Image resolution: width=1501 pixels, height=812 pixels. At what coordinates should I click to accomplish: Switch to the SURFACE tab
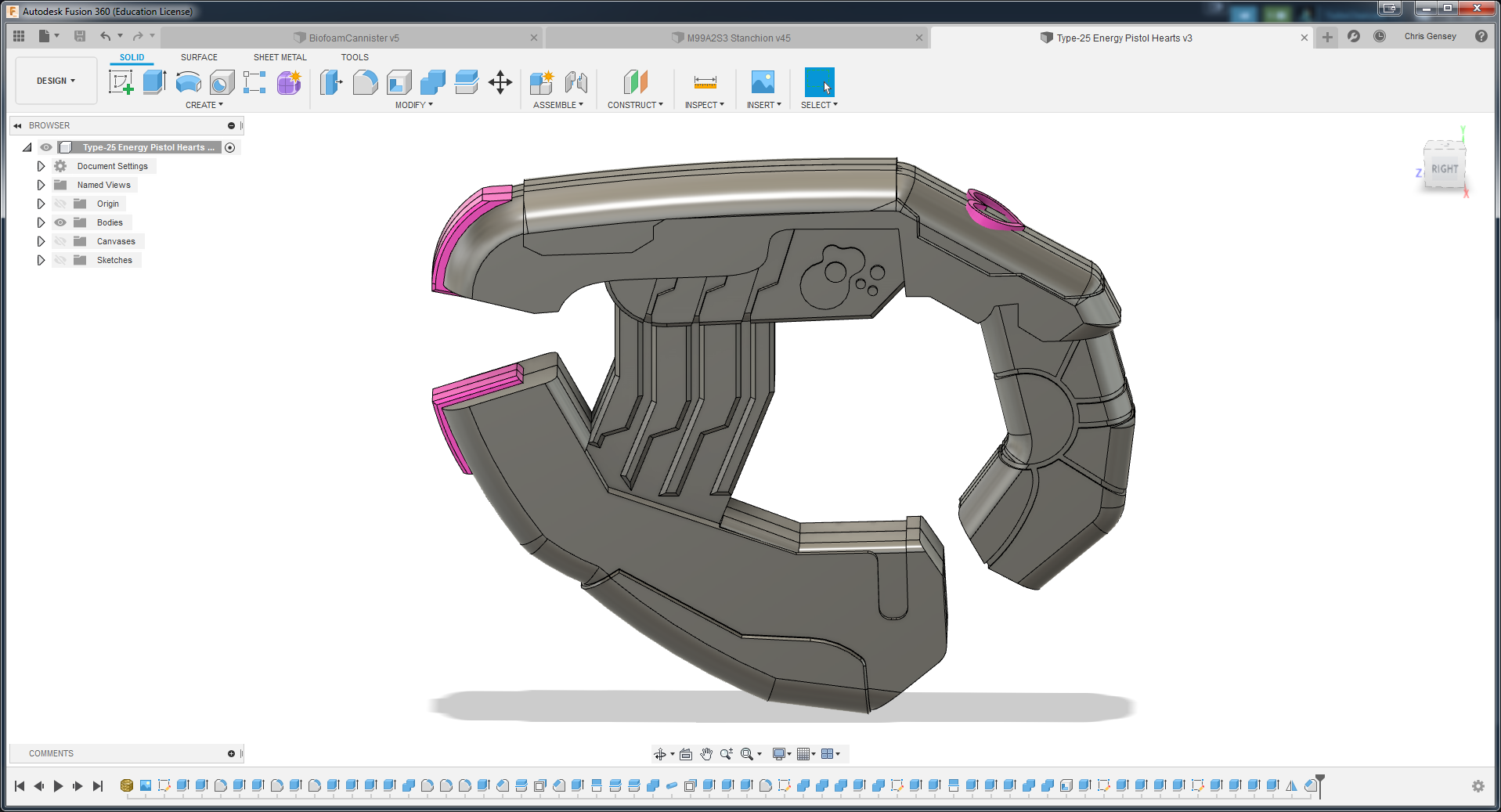pyautogui.click(x=199, y=57)
